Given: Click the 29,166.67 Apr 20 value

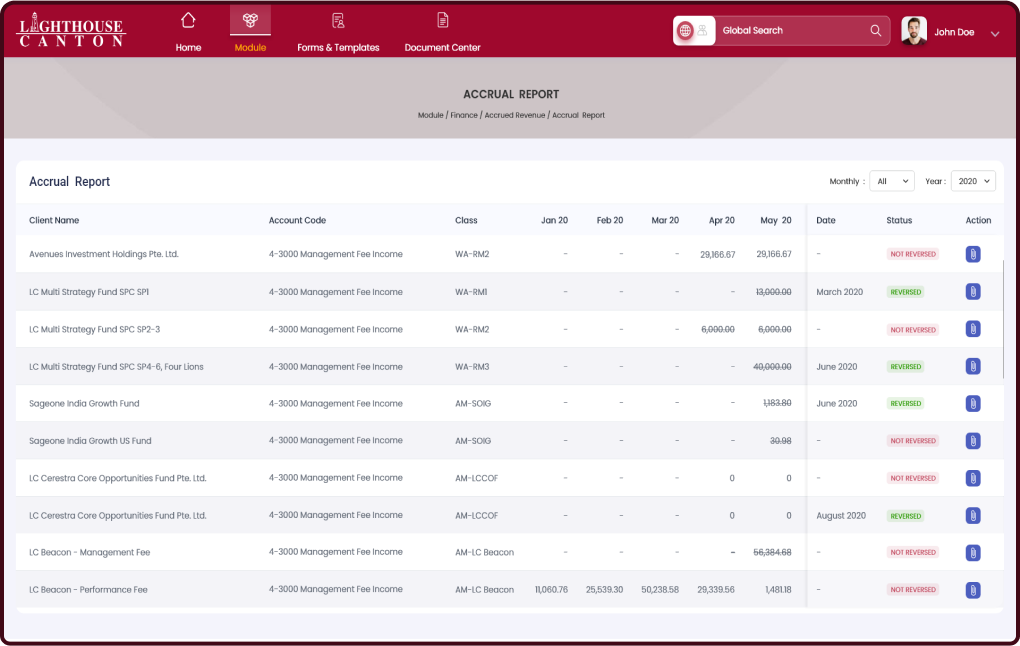Looking at the screenshot, I should pos(718,254).
